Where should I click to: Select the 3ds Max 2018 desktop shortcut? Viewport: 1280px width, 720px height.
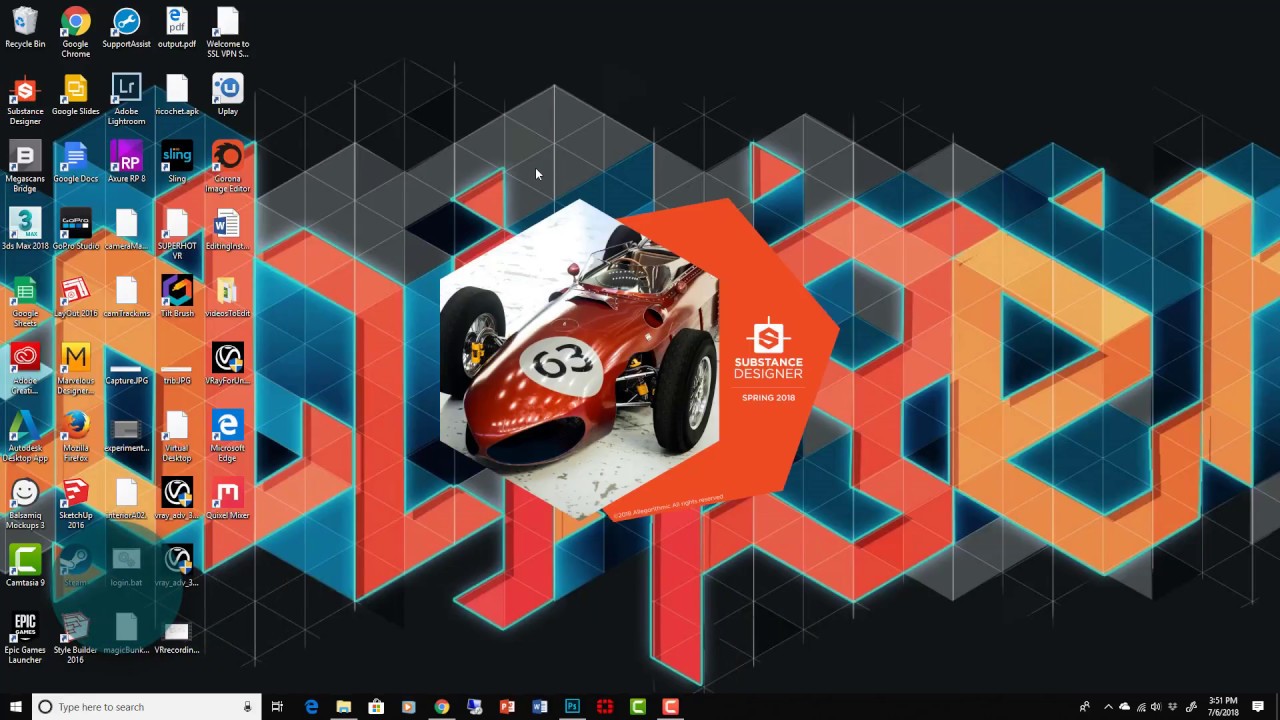[x=25, y=230]
